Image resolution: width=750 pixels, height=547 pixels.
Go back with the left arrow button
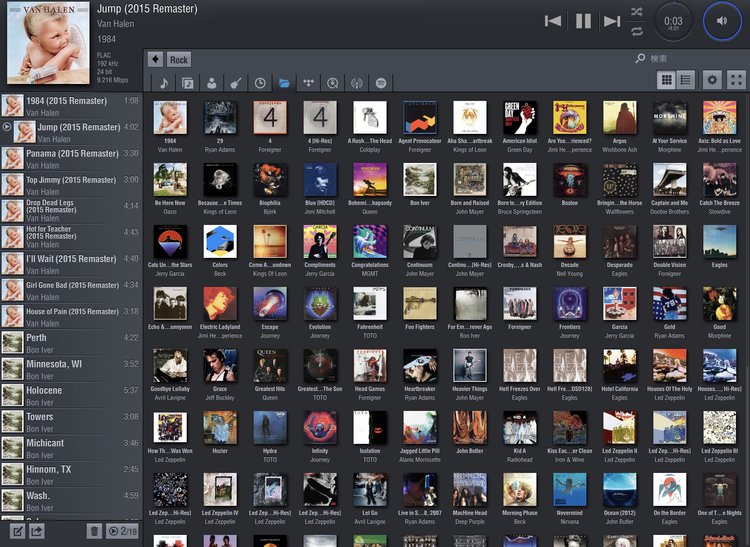[155, 59]
